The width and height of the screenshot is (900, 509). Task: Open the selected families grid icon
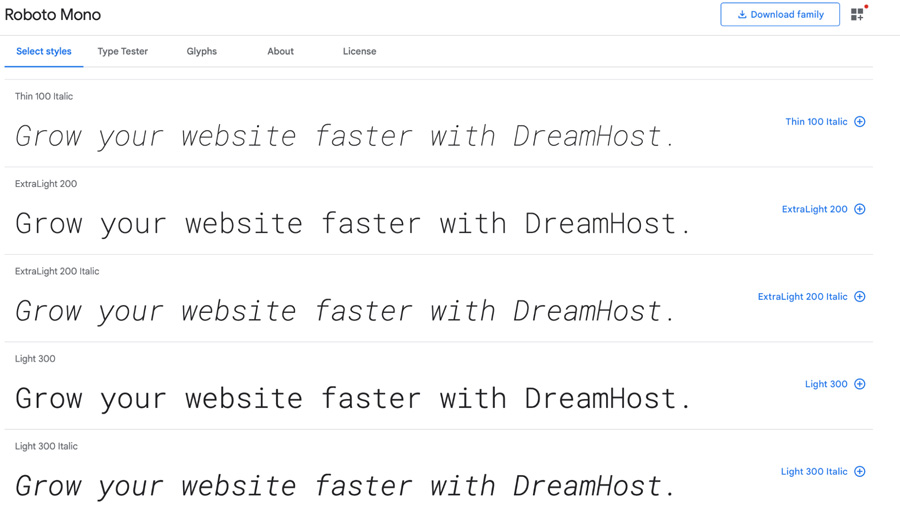tap(858, 14)
